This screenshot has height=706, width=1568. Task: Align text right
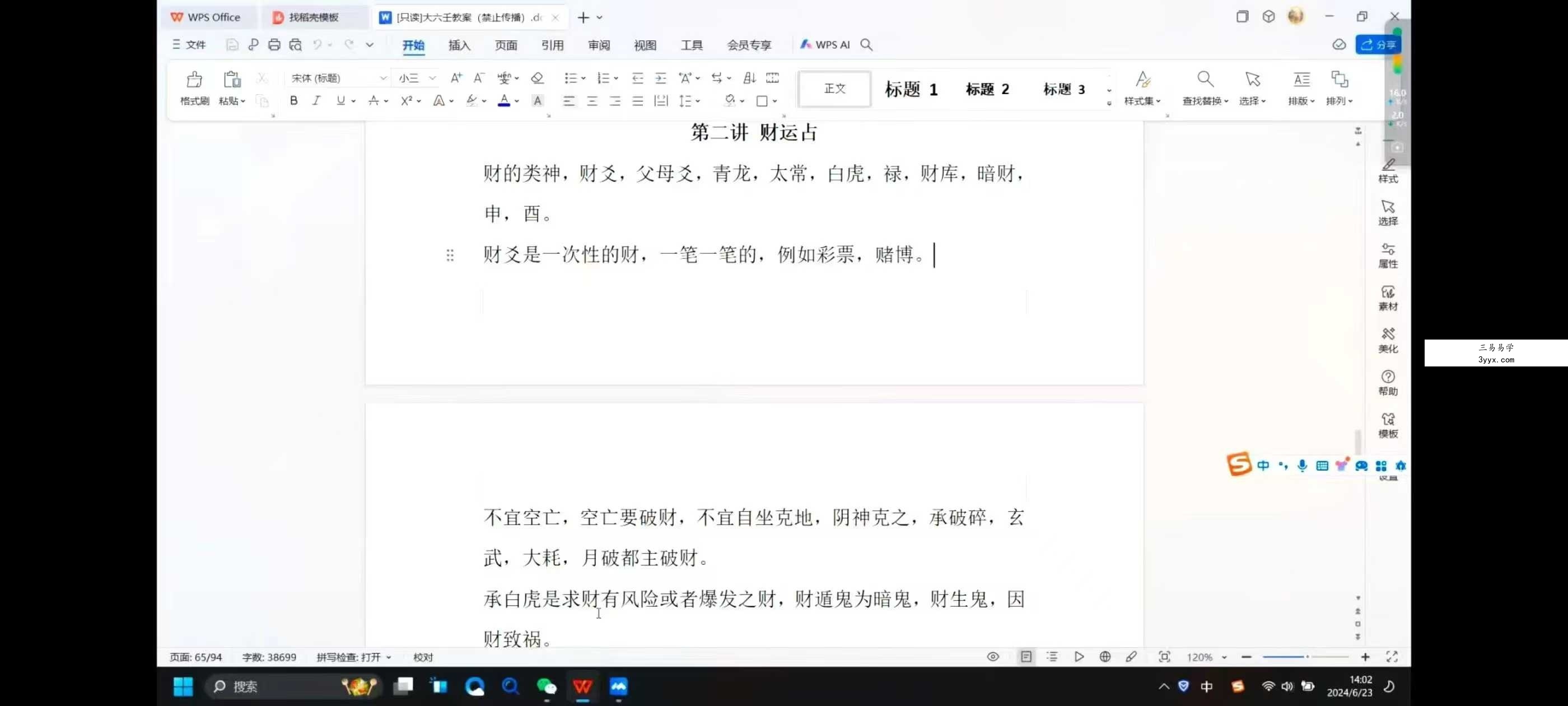pos(615,101)
